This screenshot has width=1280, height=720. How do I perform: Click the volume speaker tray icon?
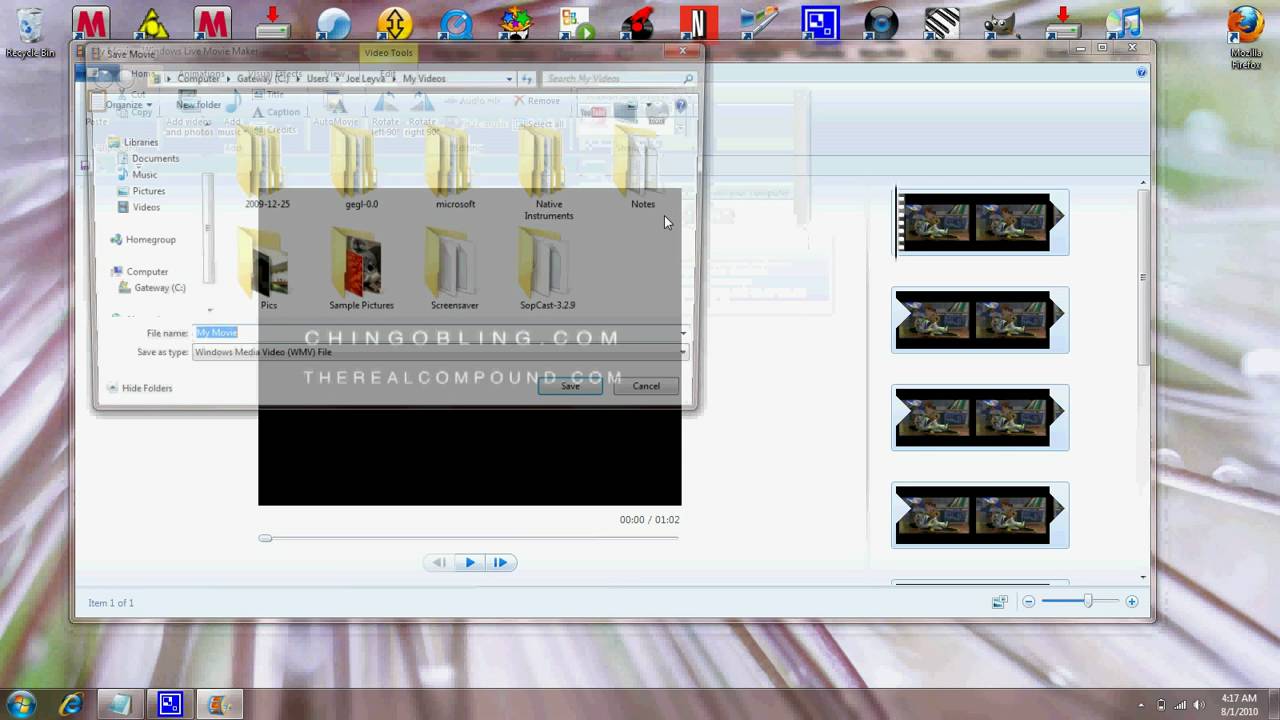click(x=1199, y=705)
